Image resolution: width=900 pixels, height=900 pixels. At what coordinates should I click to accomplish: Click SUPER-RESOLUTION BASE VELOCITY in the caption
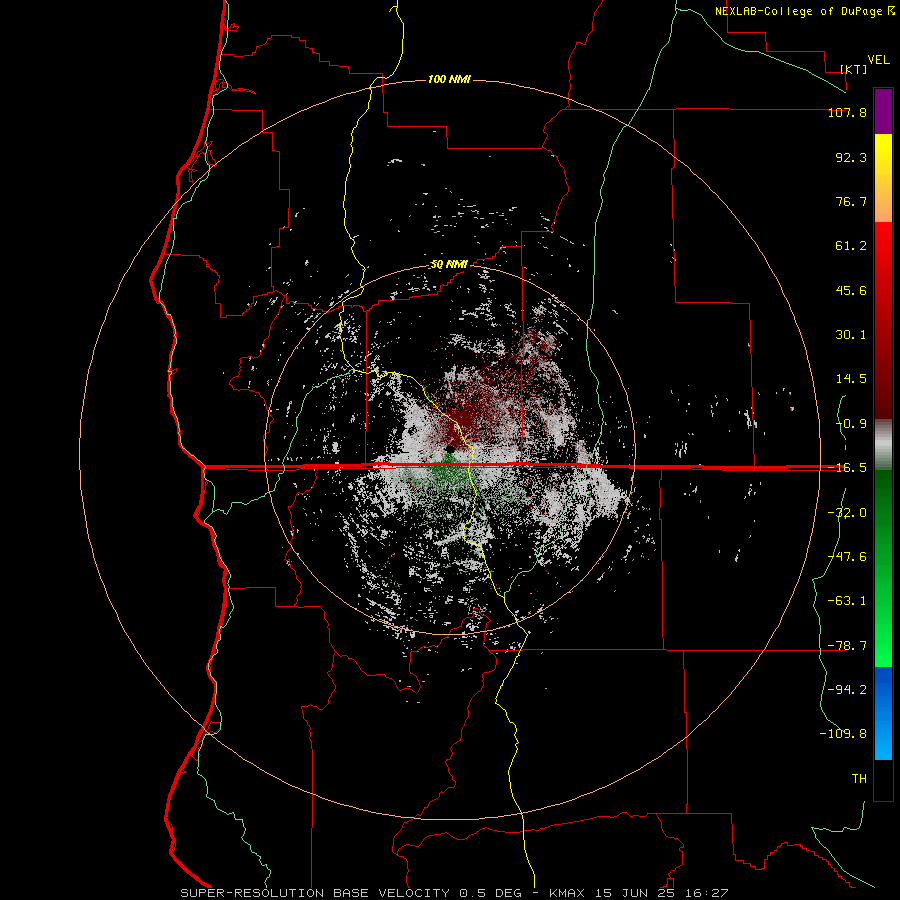(x=315, y=893)
